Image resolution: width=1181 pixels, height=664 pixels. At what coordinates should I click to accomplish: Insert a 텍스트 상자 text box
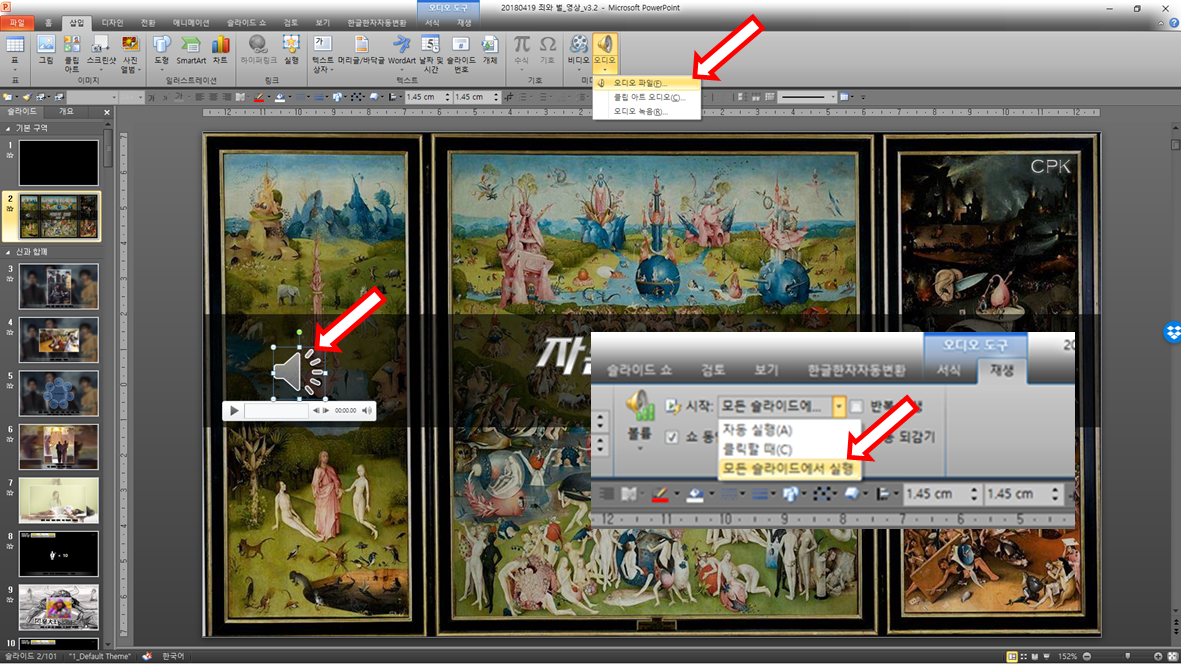click(322, 53)
